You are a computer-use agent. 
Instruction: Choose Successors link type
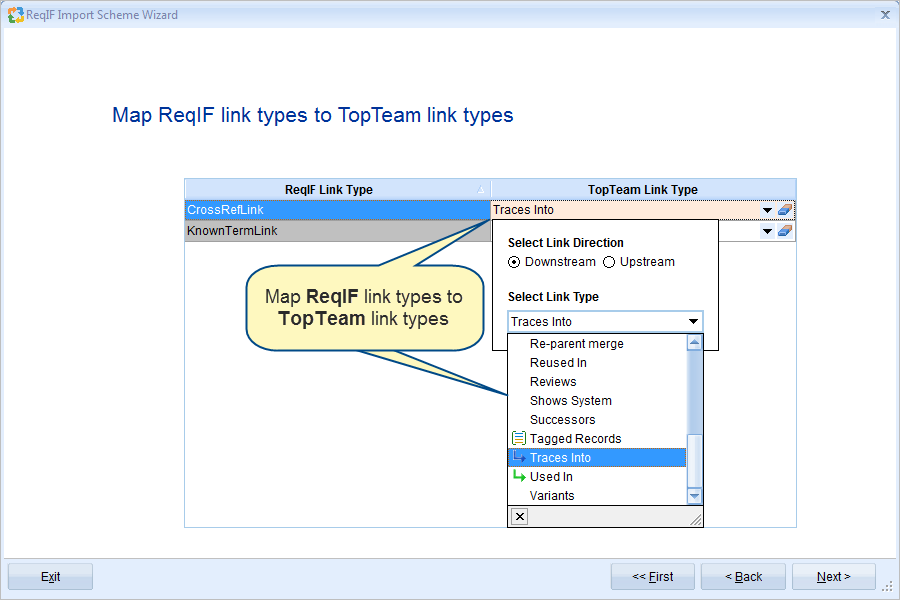597,419
